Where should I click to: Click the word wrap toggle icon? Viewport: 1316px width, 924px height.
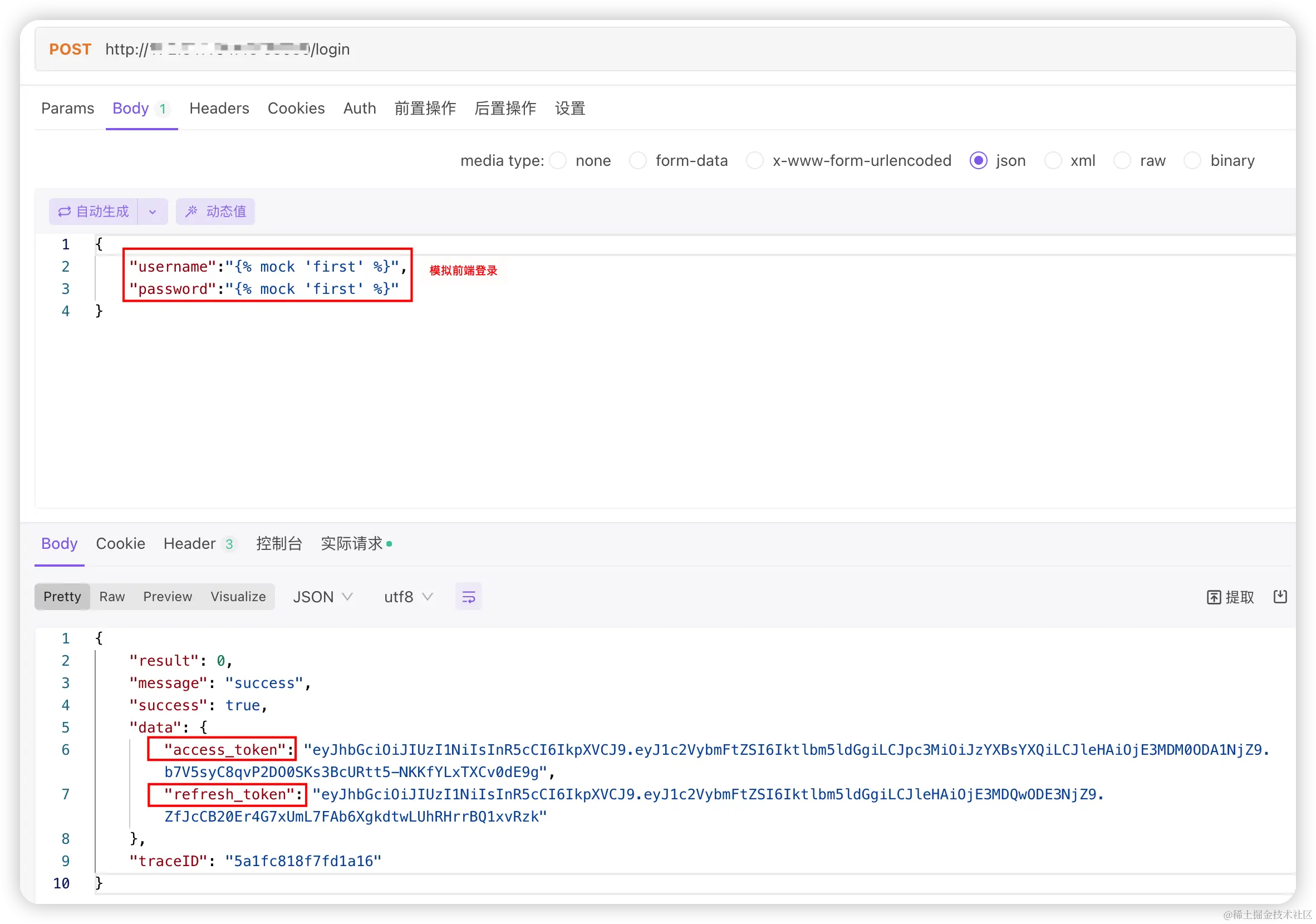[x=468, y=597]
